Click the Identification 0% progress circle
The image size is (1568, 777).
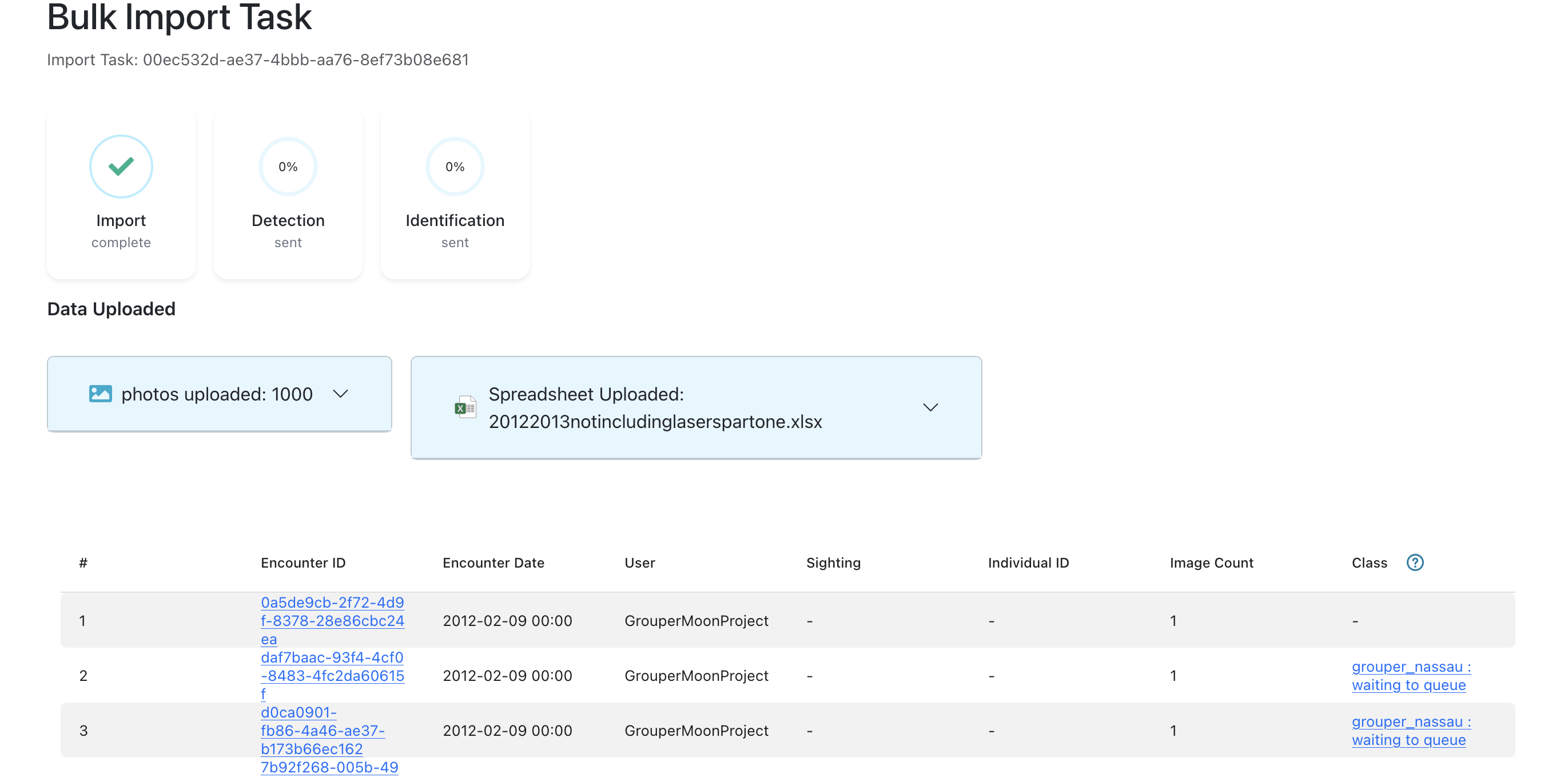pyautogui.click(x=455, y=166)
